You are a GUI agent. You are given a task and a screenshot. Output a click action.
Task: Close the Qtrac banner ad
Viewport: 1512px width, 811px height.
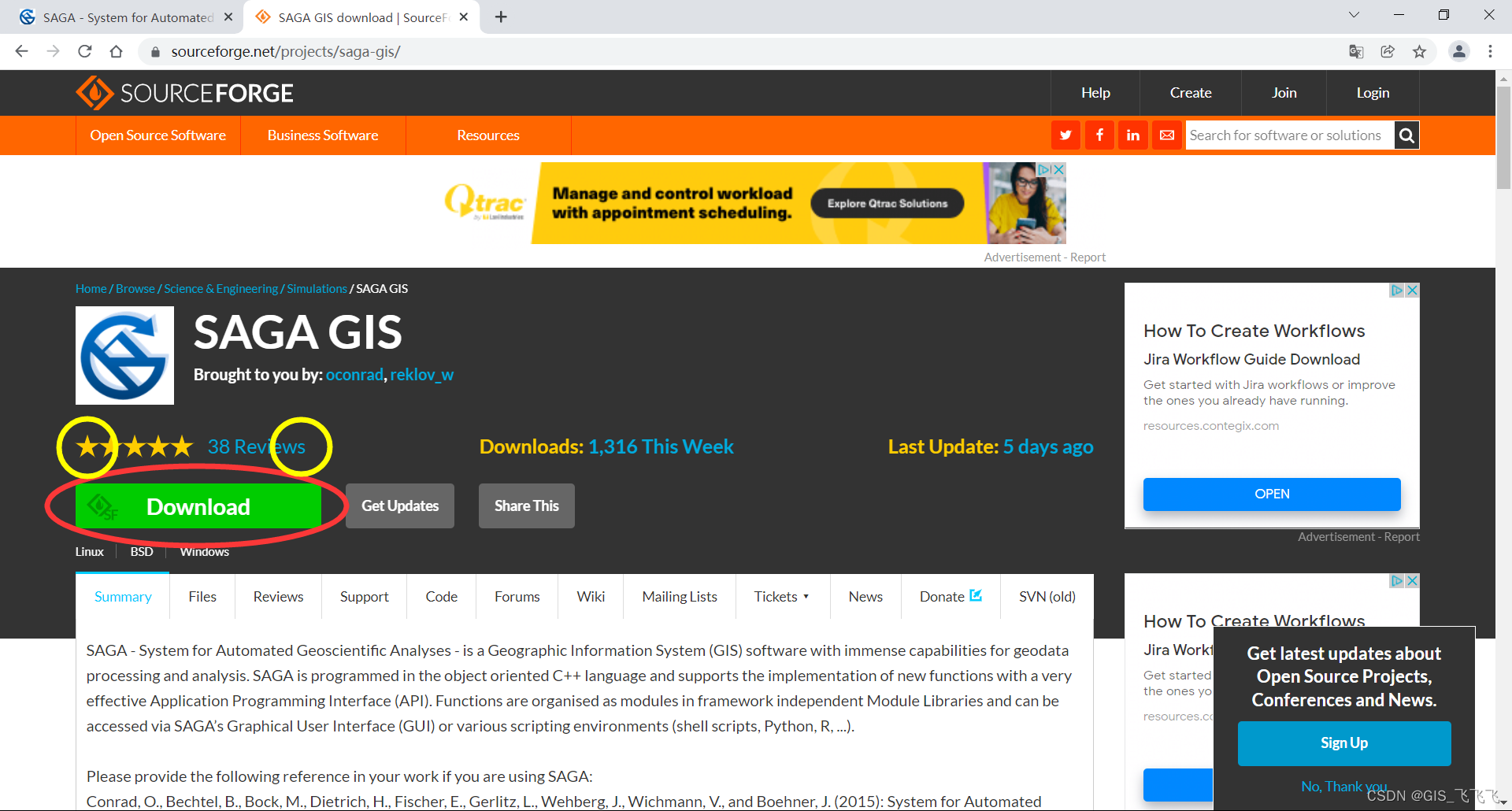1059,169
